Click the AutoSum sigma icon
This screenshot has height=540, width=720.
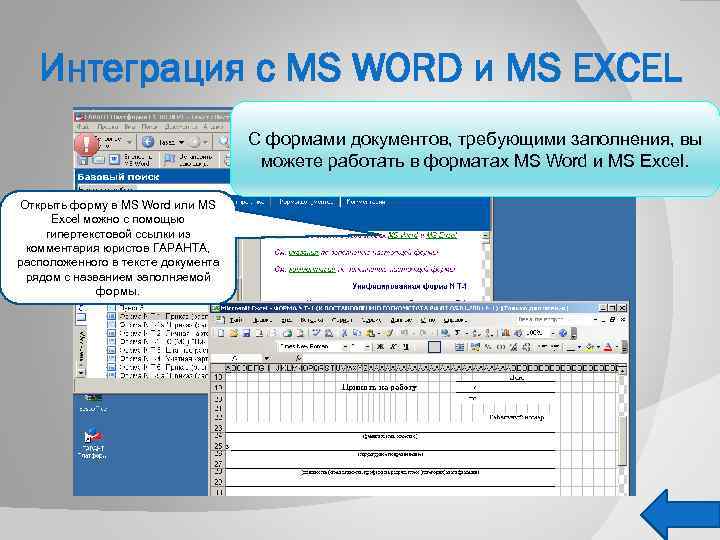pyautogui.click(x=458, y=333)
